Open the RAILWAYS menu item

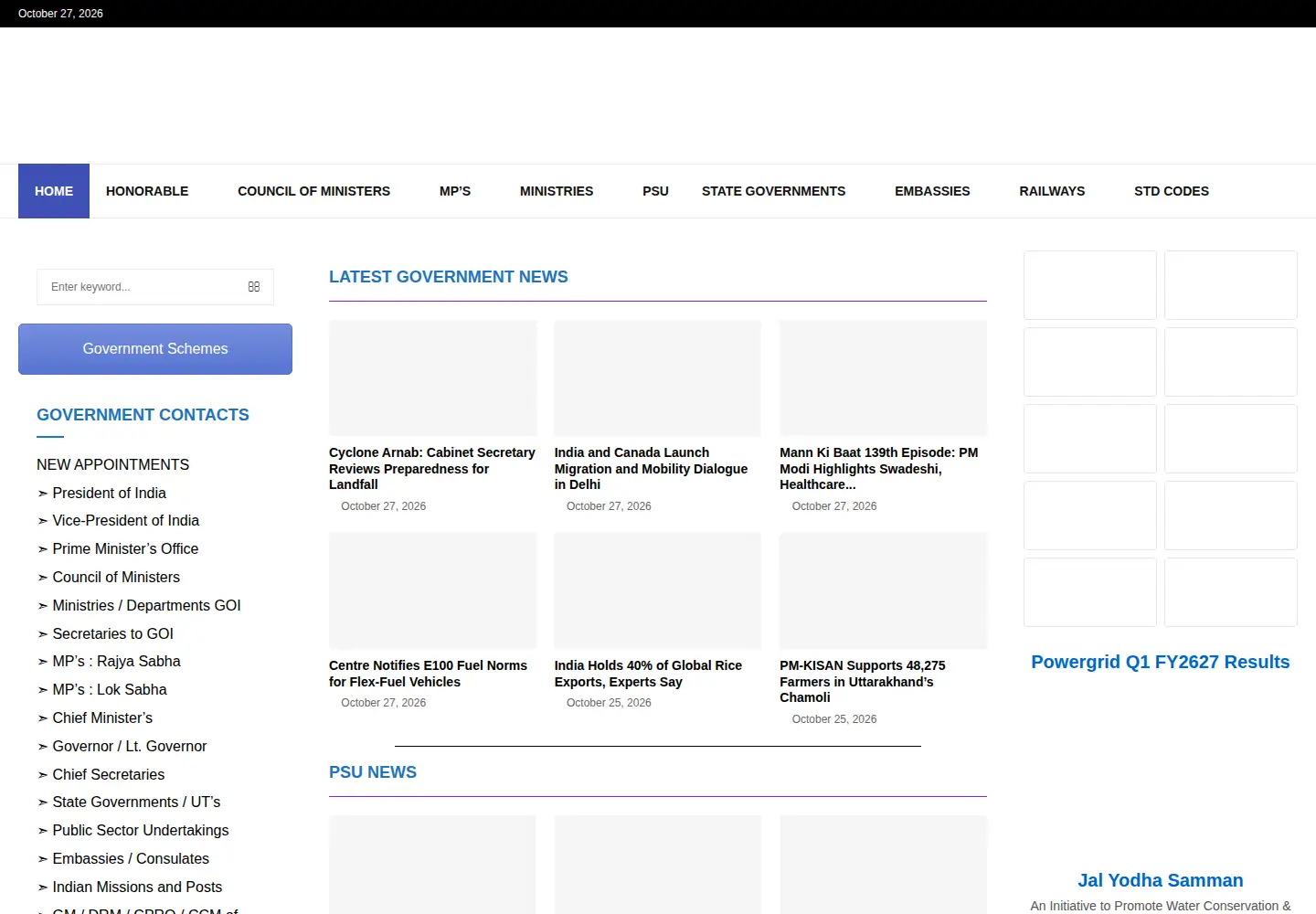coord(1052,191)
